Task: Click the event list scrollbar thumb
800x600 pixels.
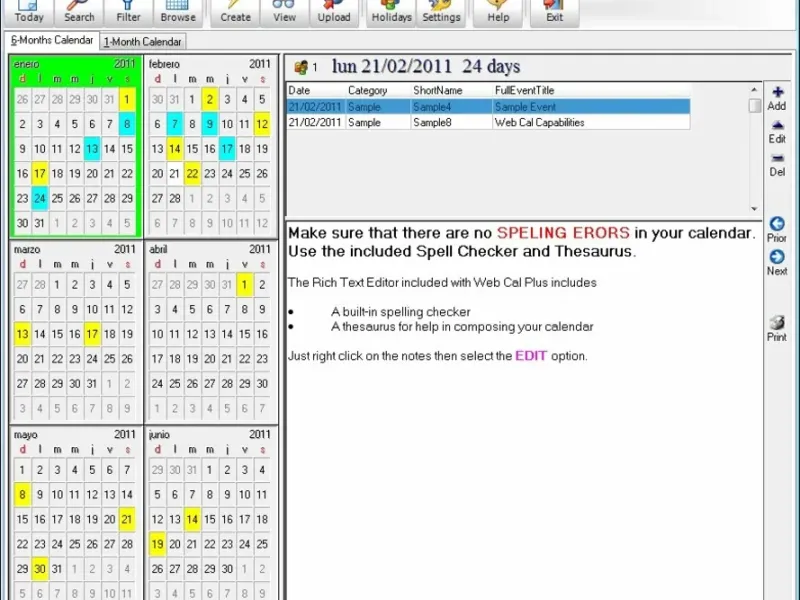Action: (754, 106)
